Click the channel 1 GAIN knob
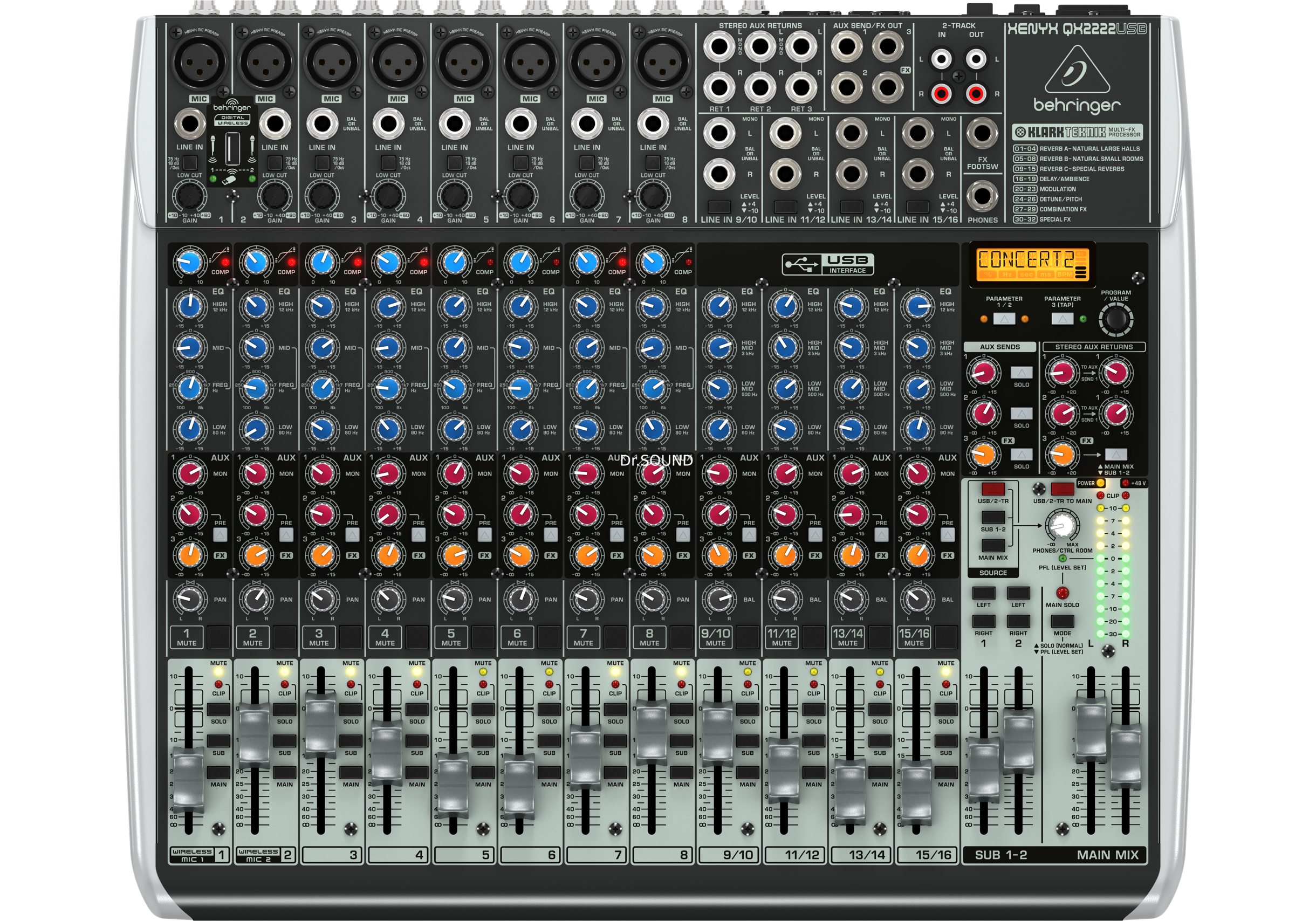Viewport: 1316px width, 921px height. coord(190,196)
